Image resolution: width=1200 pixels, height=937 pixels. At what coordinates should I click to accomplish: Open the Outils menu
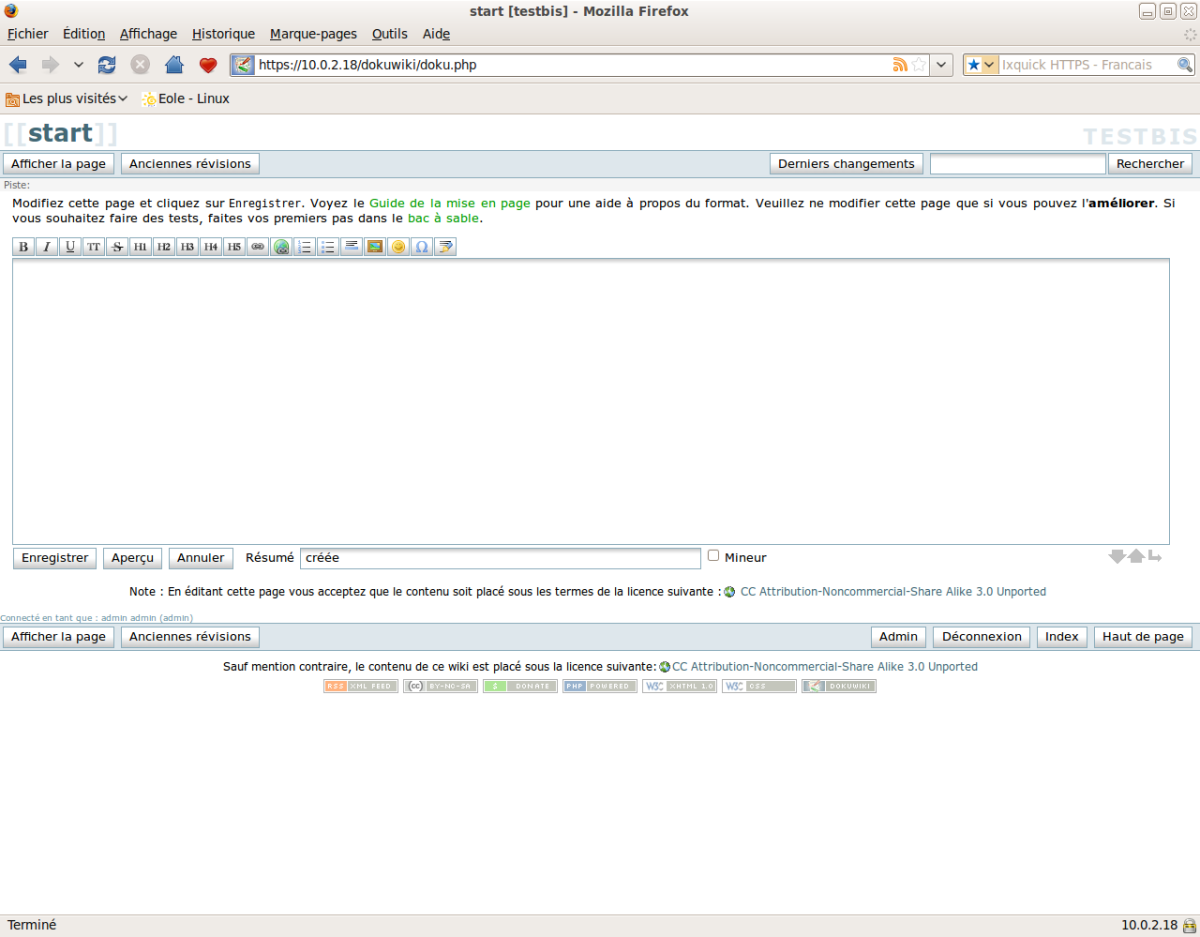(x=390, y=34)
